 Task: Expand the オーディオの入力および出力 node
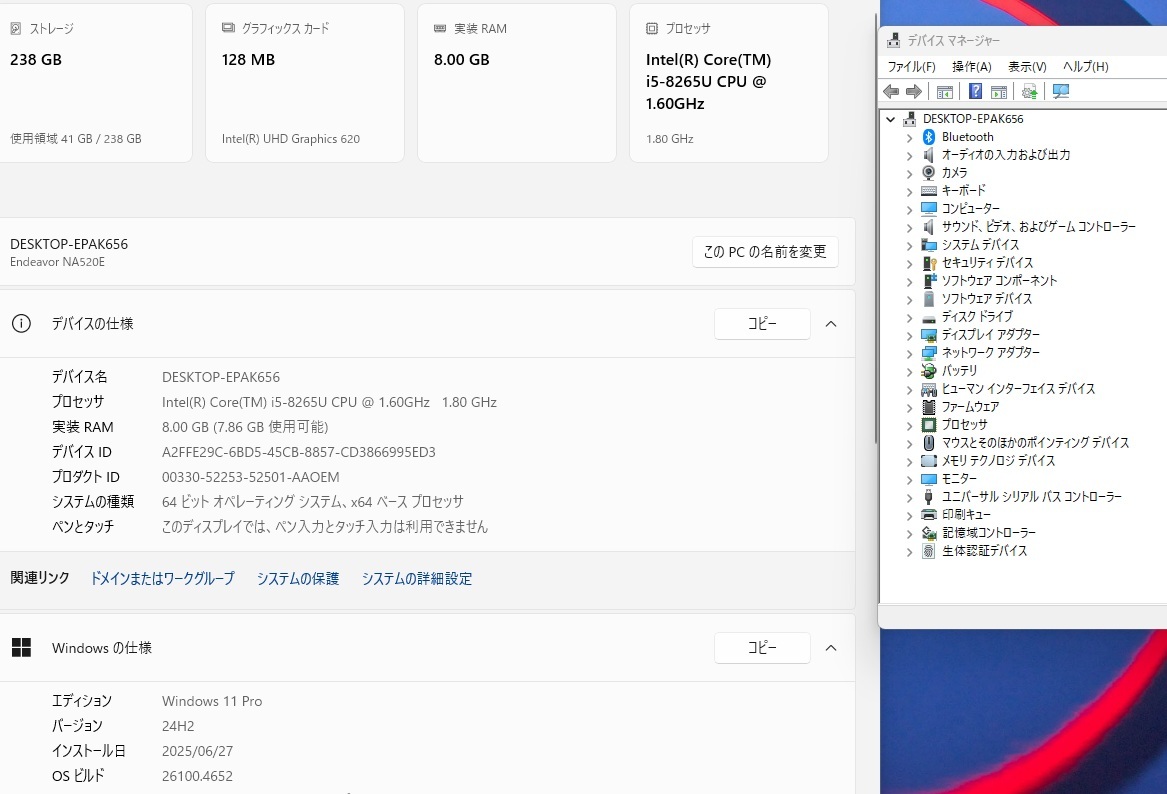coord(909,156)
